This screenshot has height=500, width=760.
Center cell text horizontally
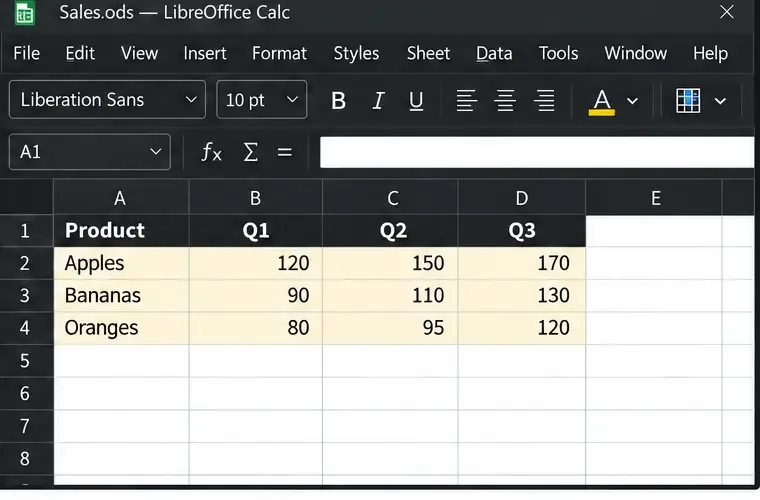(505, 101)
